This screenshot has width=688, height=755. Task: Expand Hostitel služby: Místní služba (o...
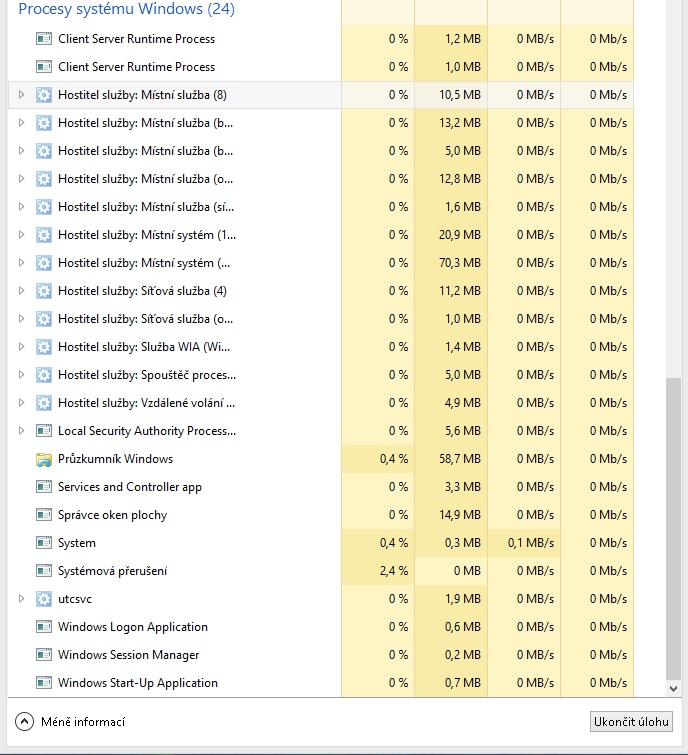coord(21,179)
